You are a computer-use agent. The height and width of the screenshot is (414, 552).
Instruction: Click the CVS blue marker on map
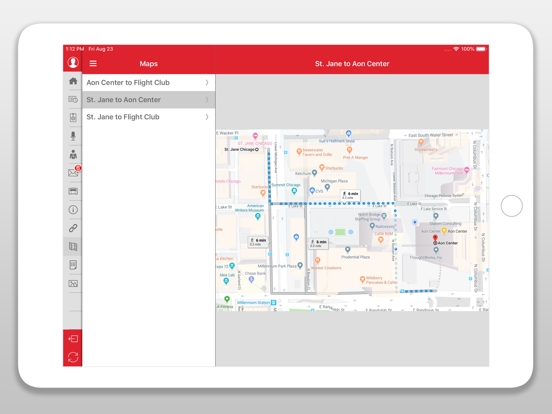point(312,190)
